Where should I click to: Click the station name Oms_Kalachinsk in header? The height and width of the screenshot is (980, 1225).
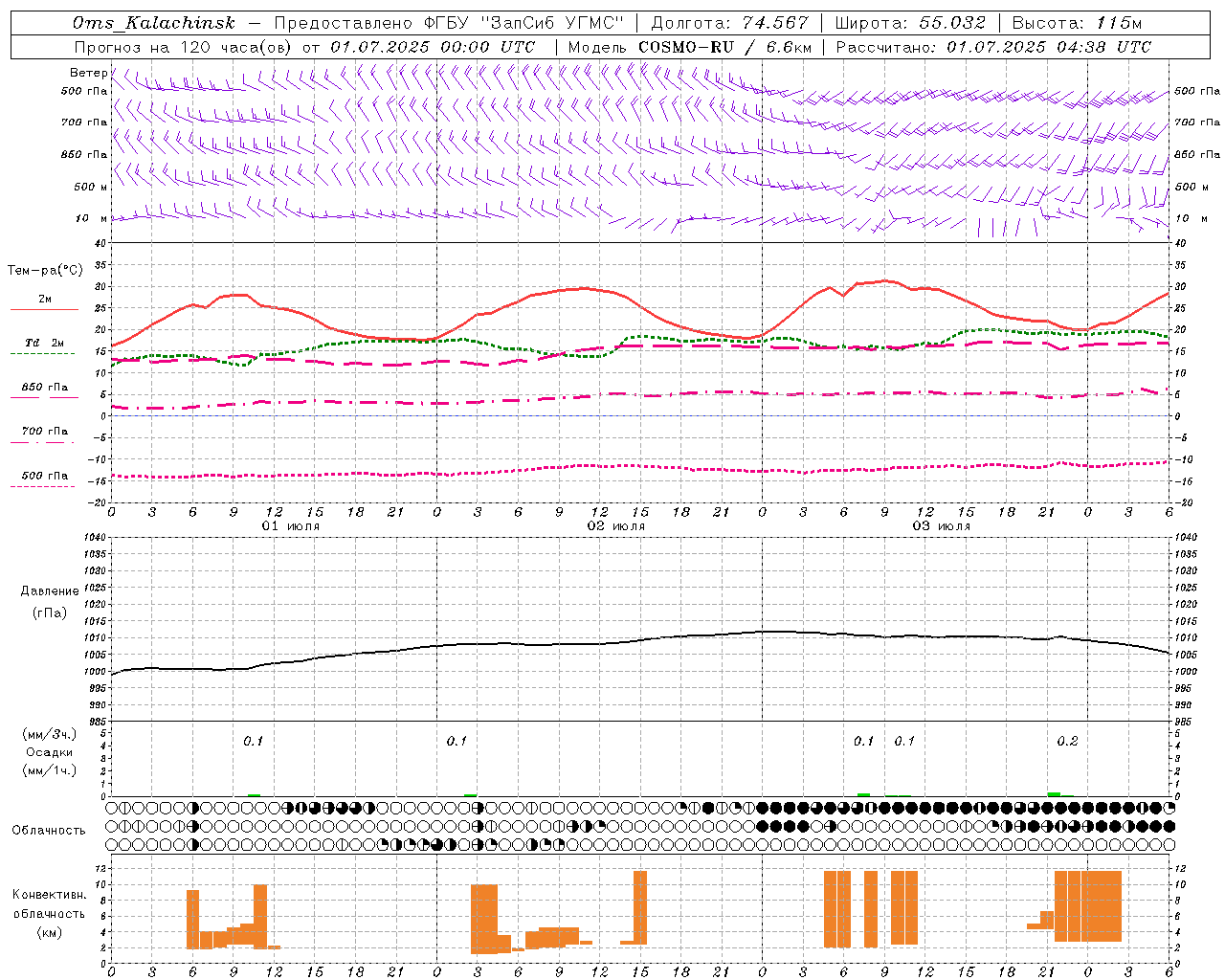pos(154,23)
